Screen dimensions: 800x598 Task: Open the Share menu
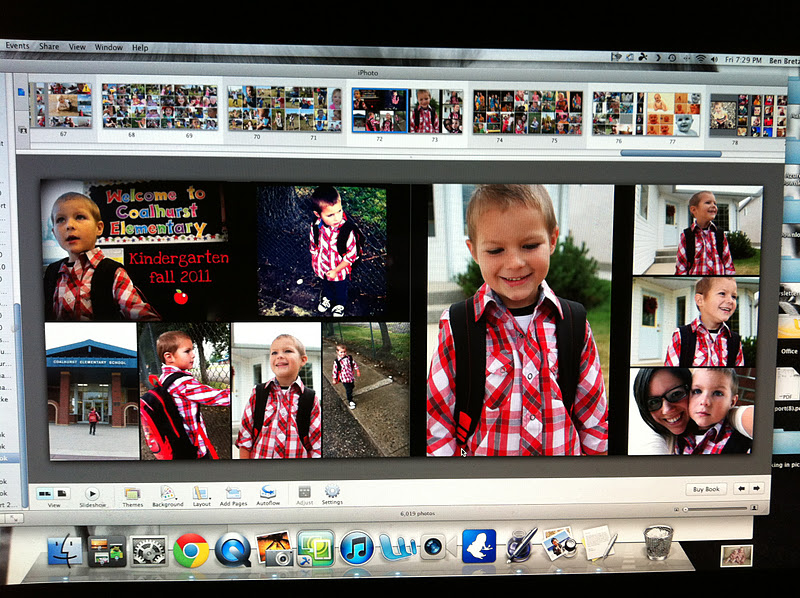[x=49, y=46]
